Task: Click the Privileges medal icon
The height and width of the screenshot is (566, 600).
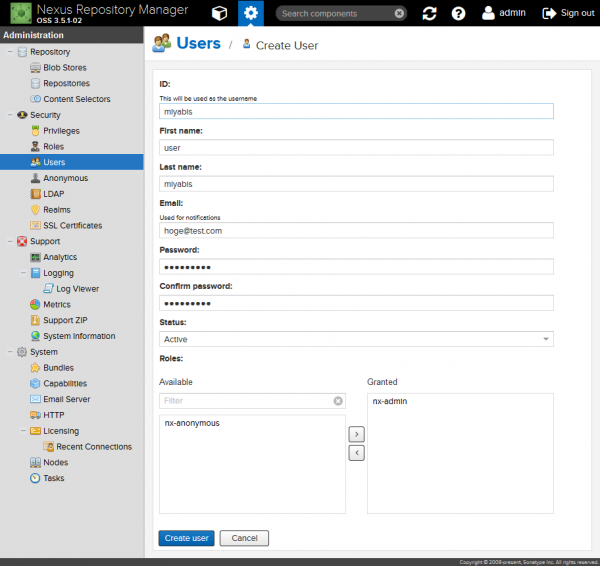Action: click(x=35, y=131)
